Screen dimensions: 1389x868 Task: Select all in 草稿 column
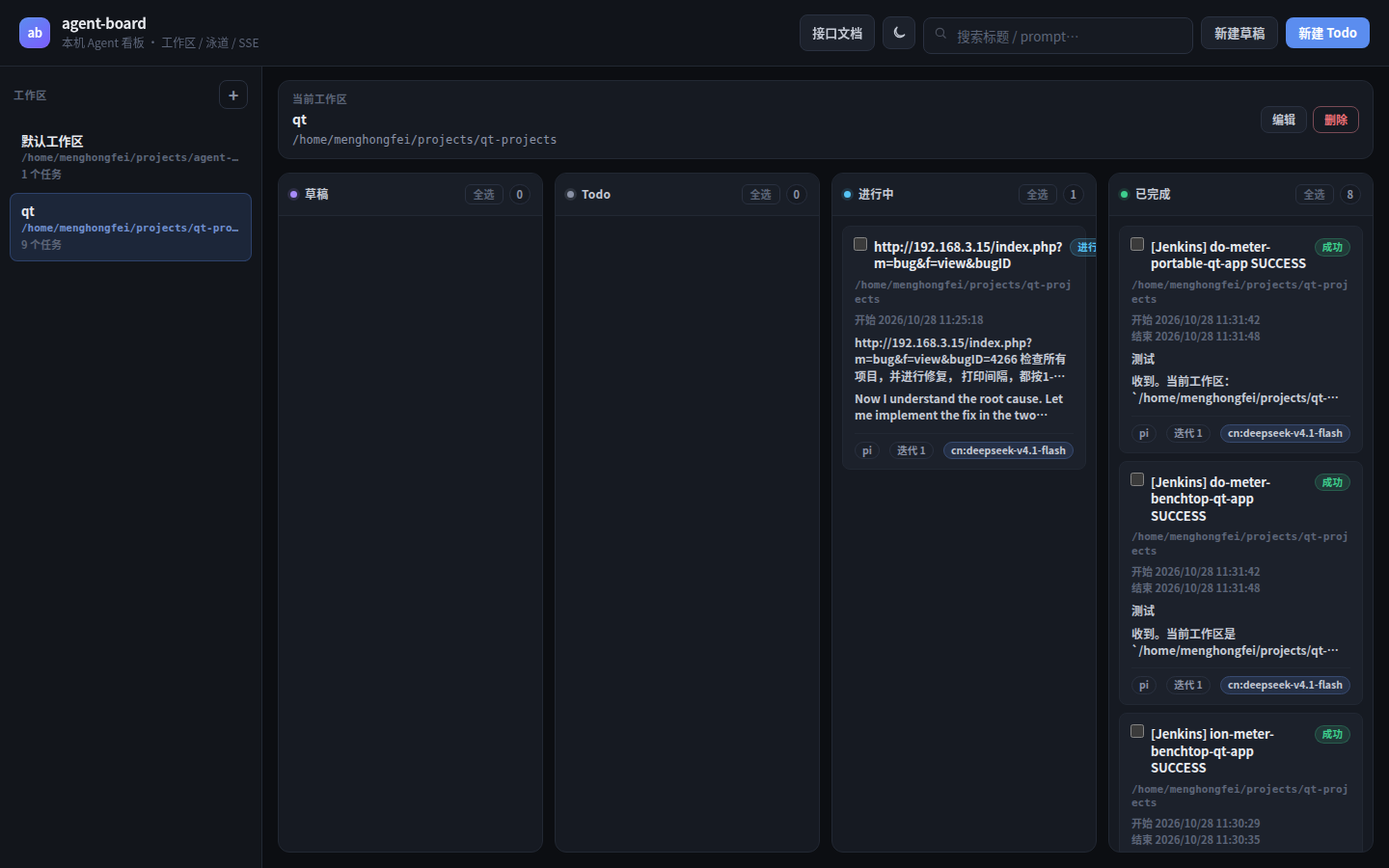484,194
